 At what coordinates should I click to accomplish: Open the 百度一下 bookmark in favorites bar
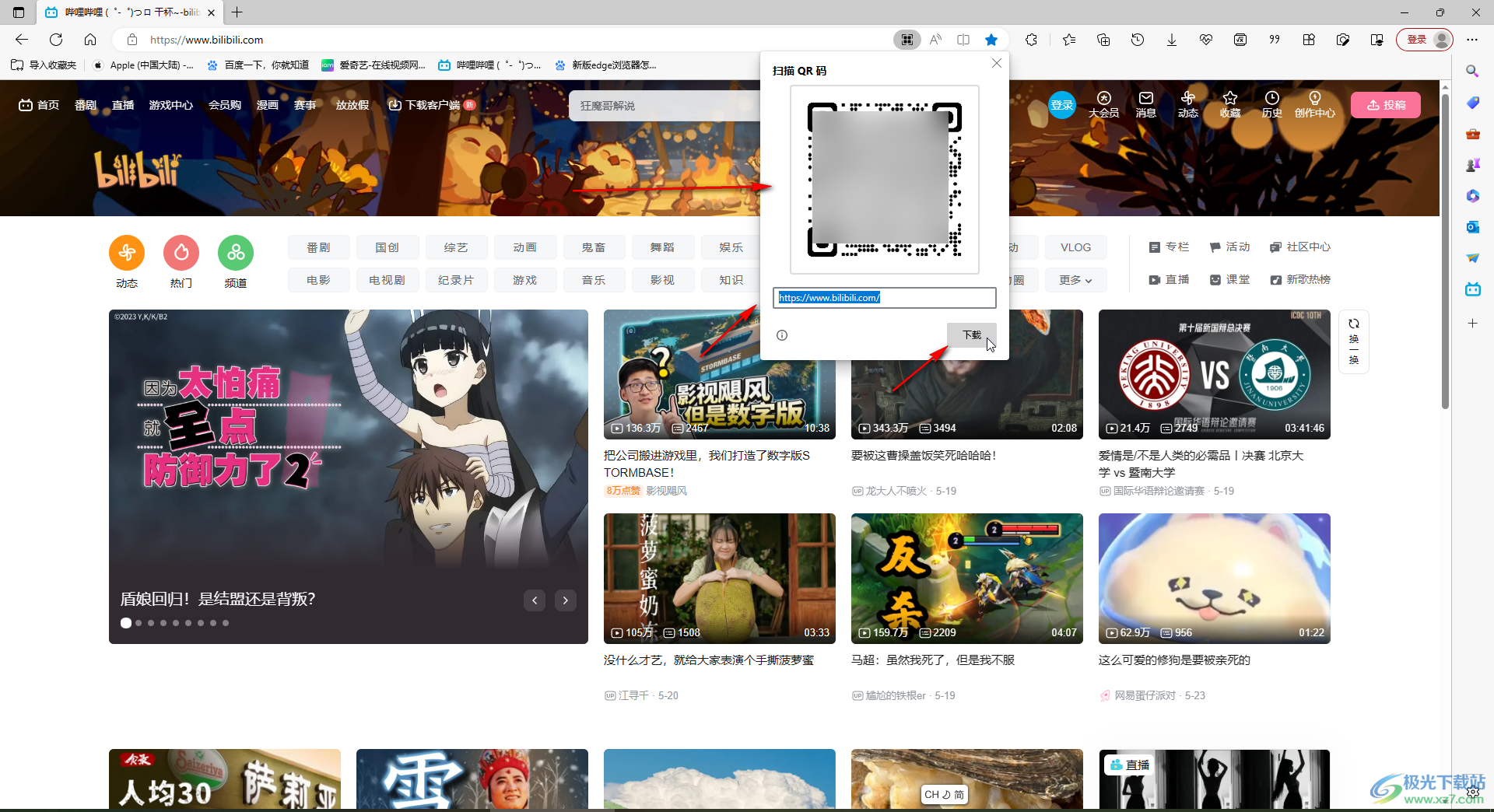[258, 65]
